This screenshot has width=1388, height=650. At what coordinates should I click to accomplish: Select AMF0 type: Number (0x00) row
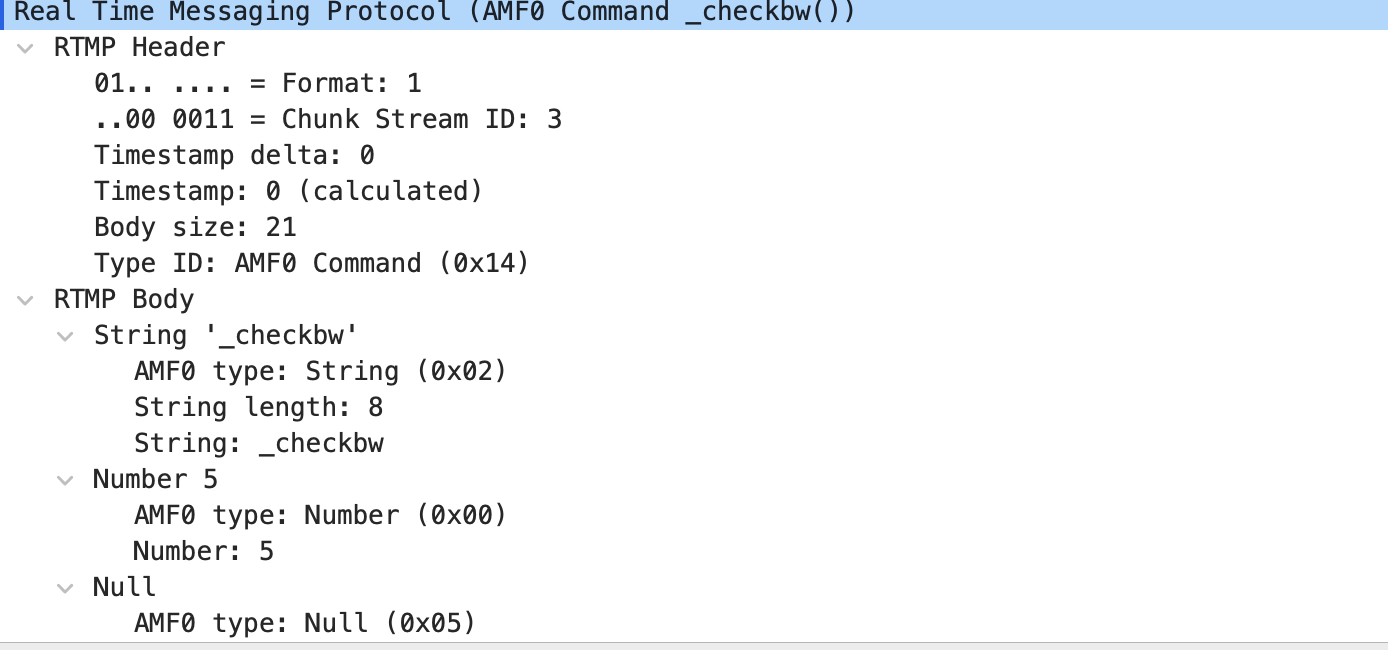[x=320, y=515]
